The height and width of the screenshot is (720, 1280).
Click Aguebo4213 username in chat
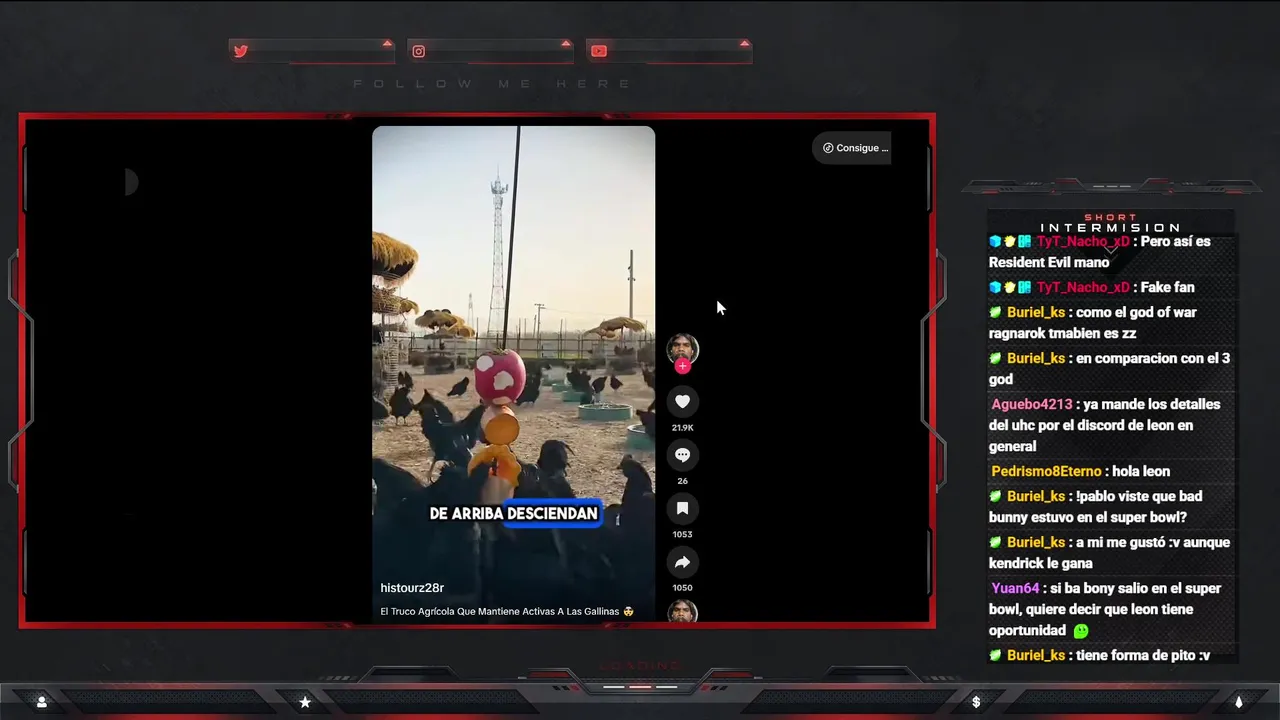(x=1031, y=404)
